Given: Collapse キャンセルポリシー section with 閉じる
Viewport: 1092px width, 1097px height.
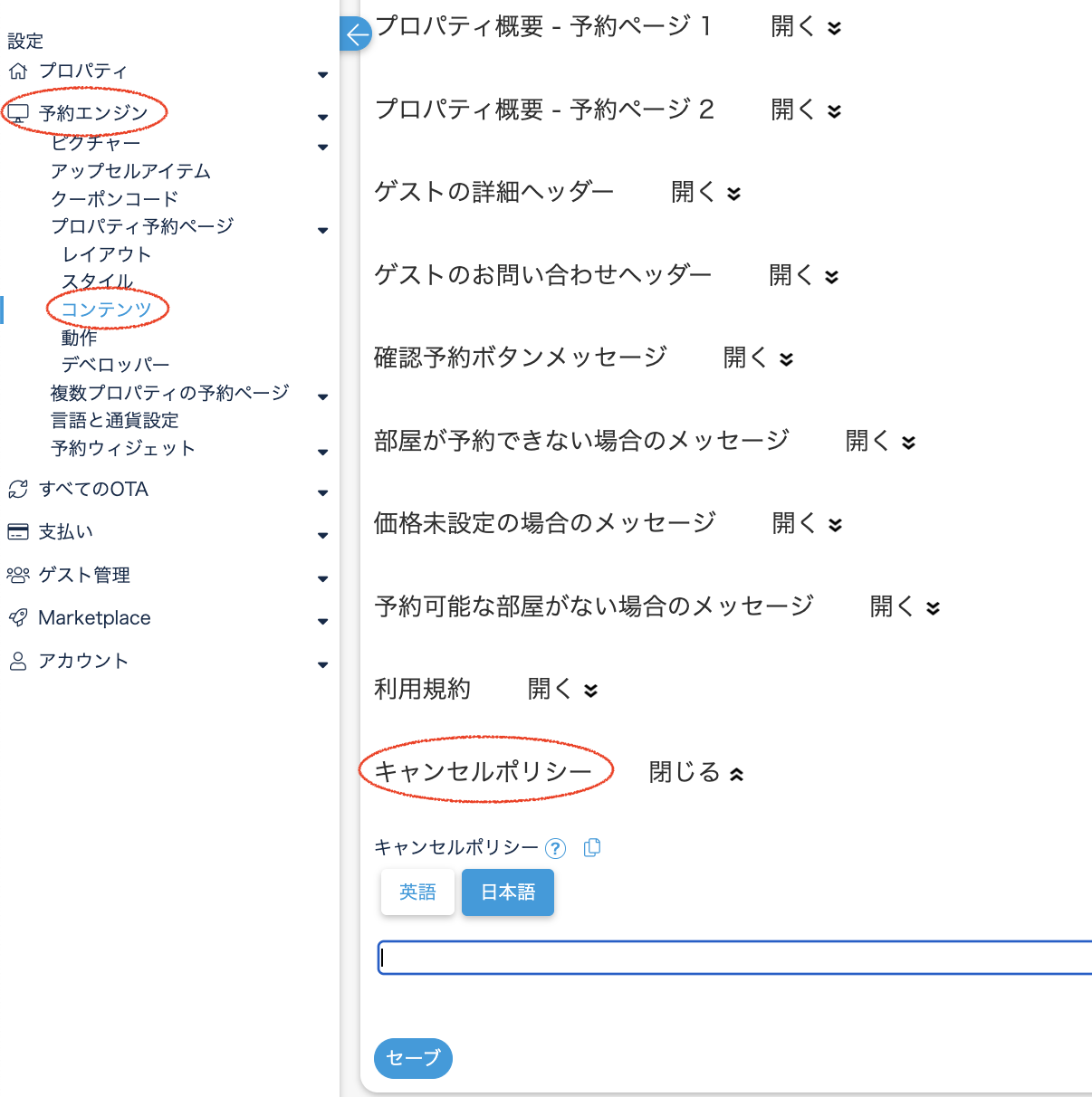Looking at the screenshot, I should coord(695,773).
